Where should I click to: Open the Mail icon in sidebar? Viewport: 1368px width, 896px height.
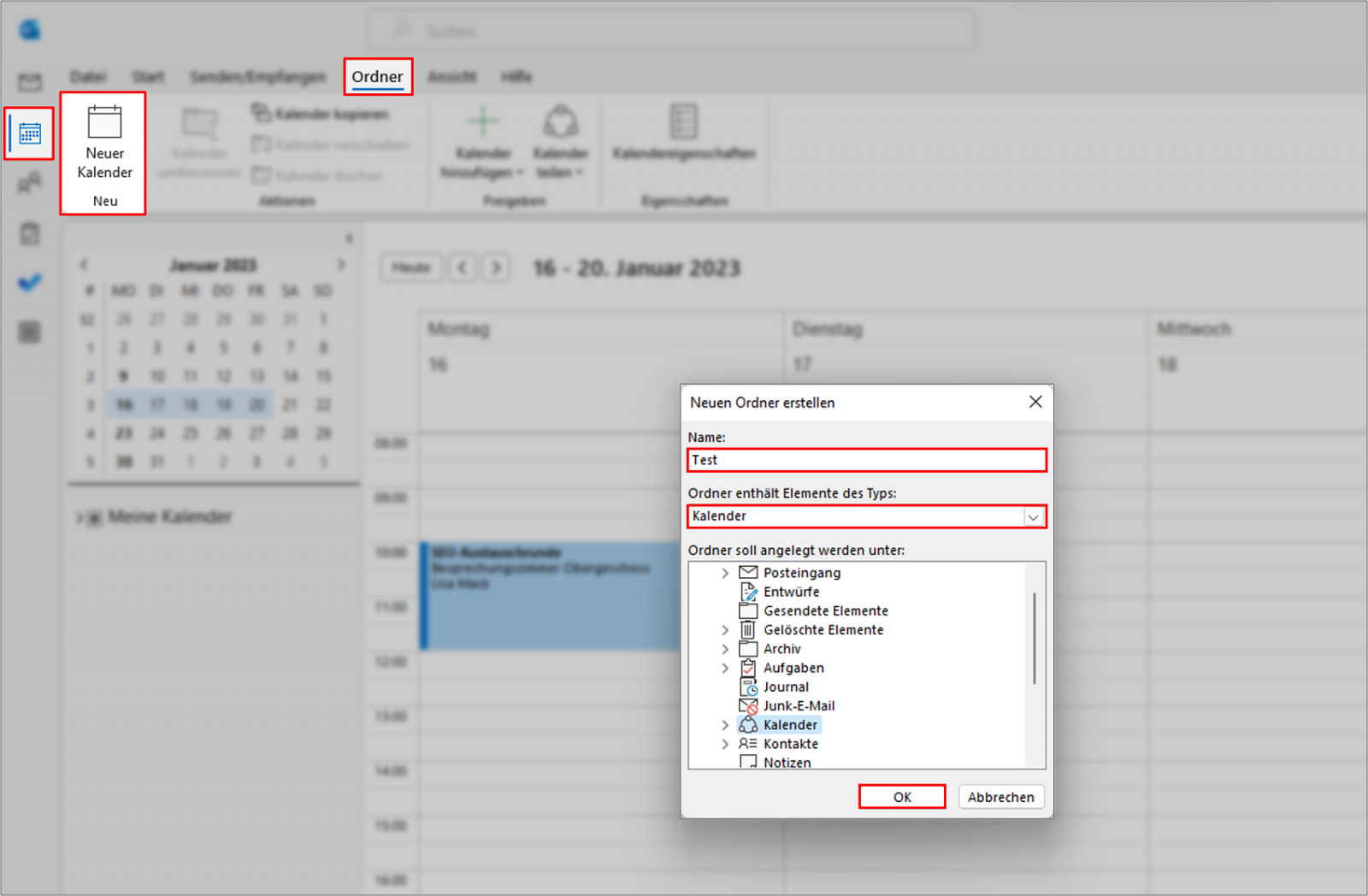point(30,82)
